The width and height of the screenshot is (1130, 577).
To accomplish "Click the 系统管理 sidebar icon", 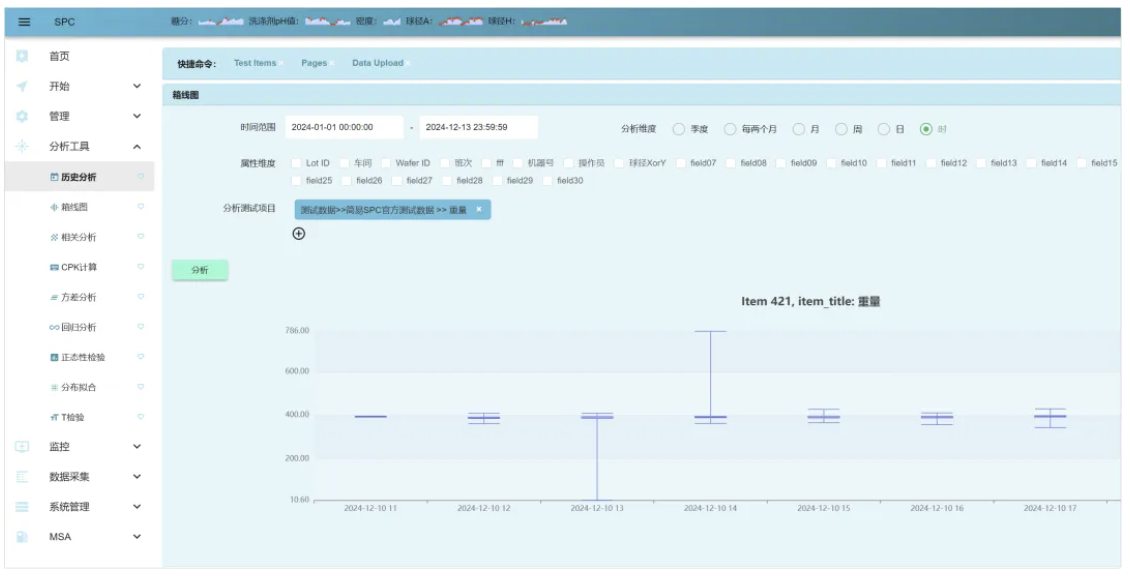I will click(x=22, y=507).
